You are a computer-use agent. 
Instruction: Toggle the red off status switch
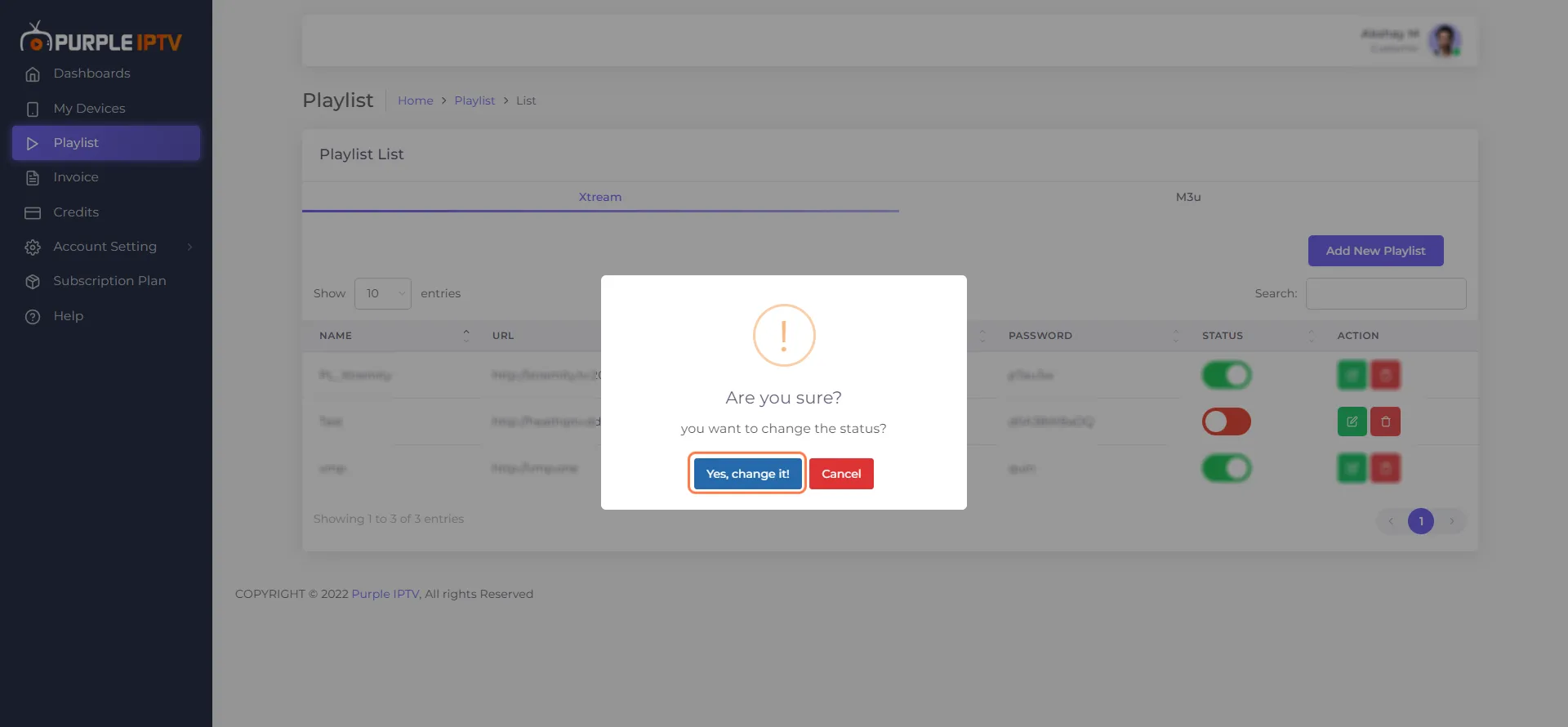pyautogui.click(x=1227, y=421)
